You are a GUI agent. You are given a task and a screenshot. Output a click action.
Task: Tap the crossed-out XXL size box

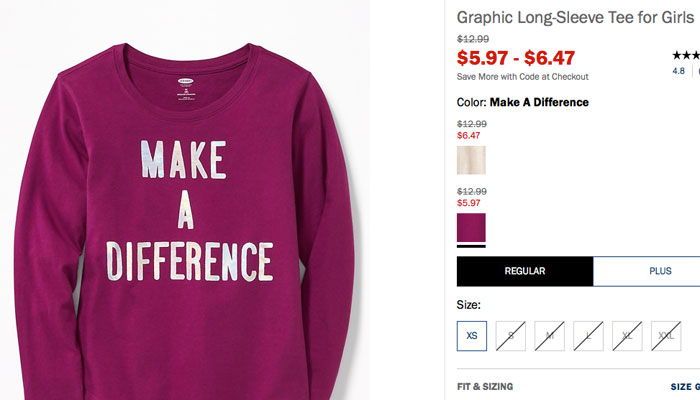(x=667, y=336)
